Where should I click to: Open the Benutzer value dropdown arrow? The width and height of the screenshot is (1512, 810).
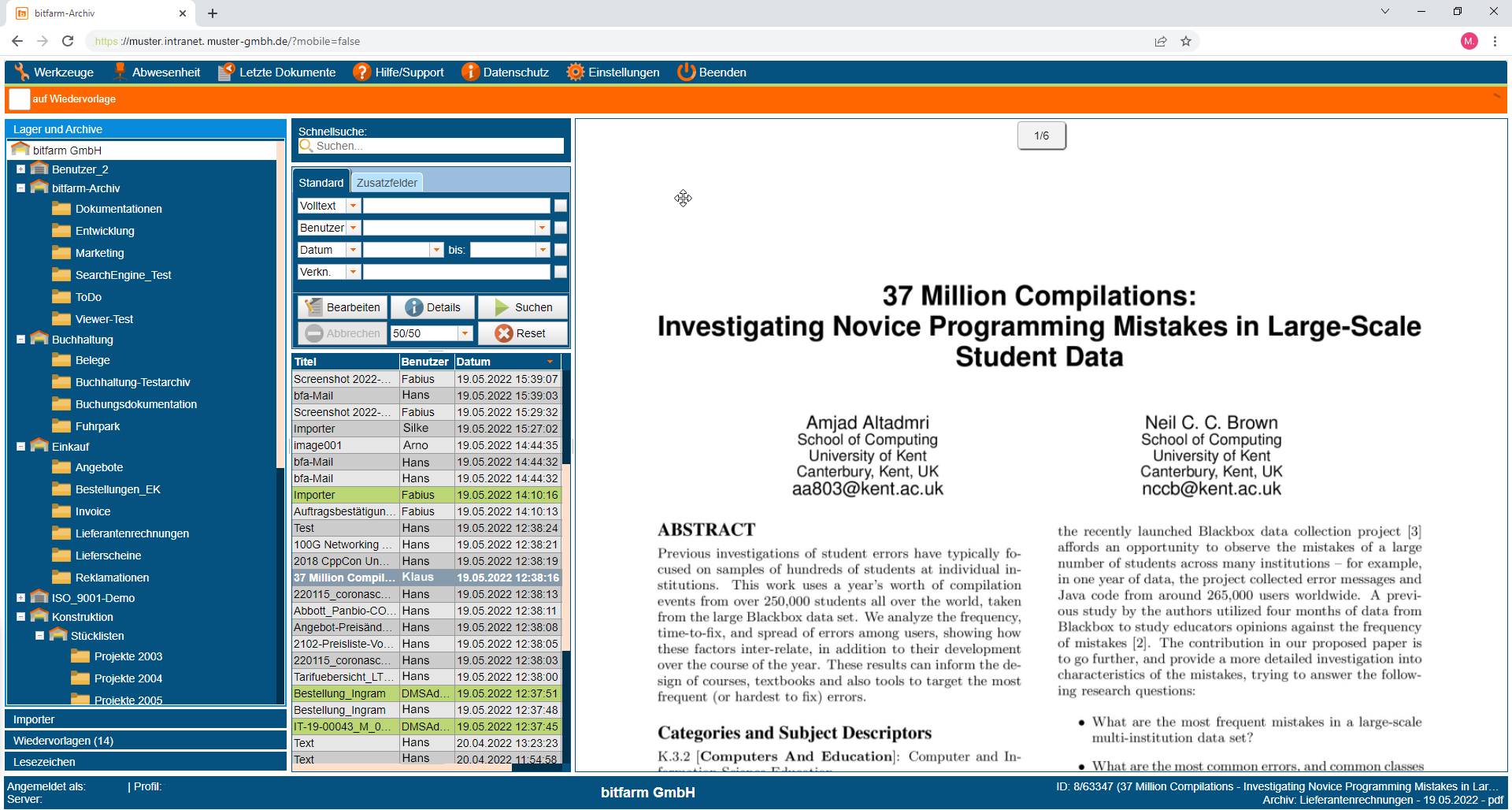[x=542, y=228]
